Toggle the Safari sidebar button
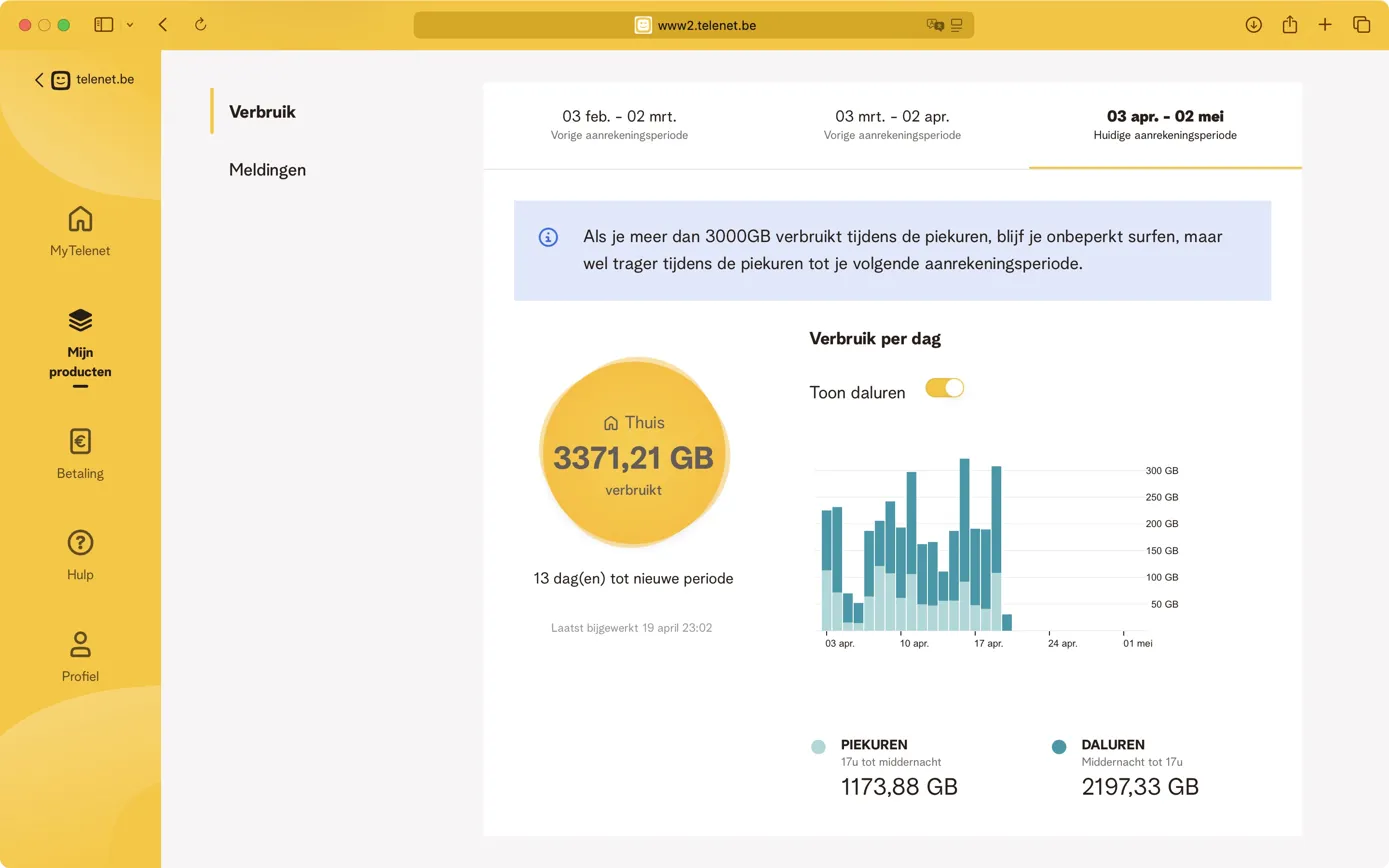1389x868 pixels. click(x=104, y=25)
